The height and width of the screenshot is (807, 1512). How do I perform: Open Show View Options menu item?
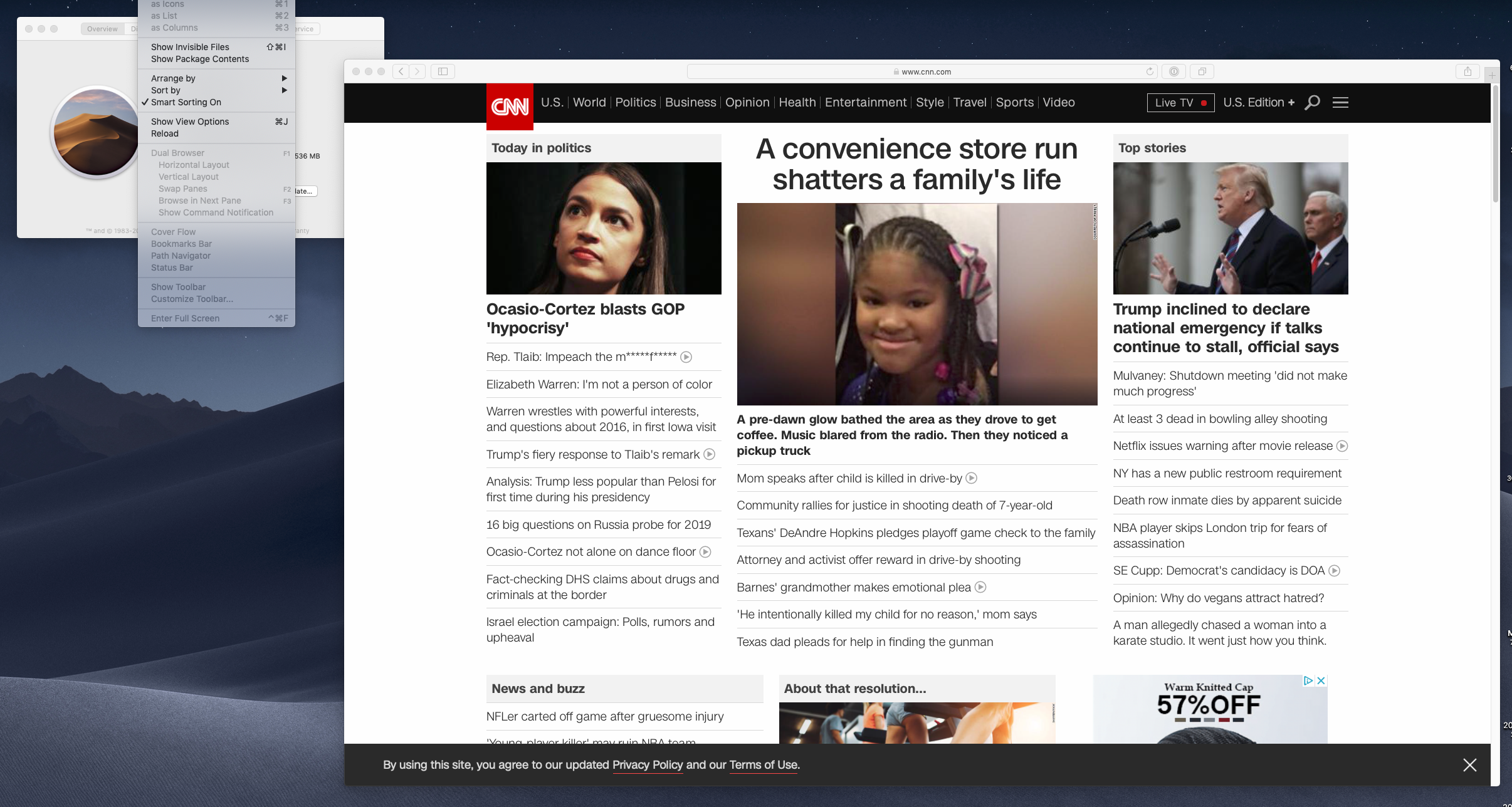coord(216,122)
